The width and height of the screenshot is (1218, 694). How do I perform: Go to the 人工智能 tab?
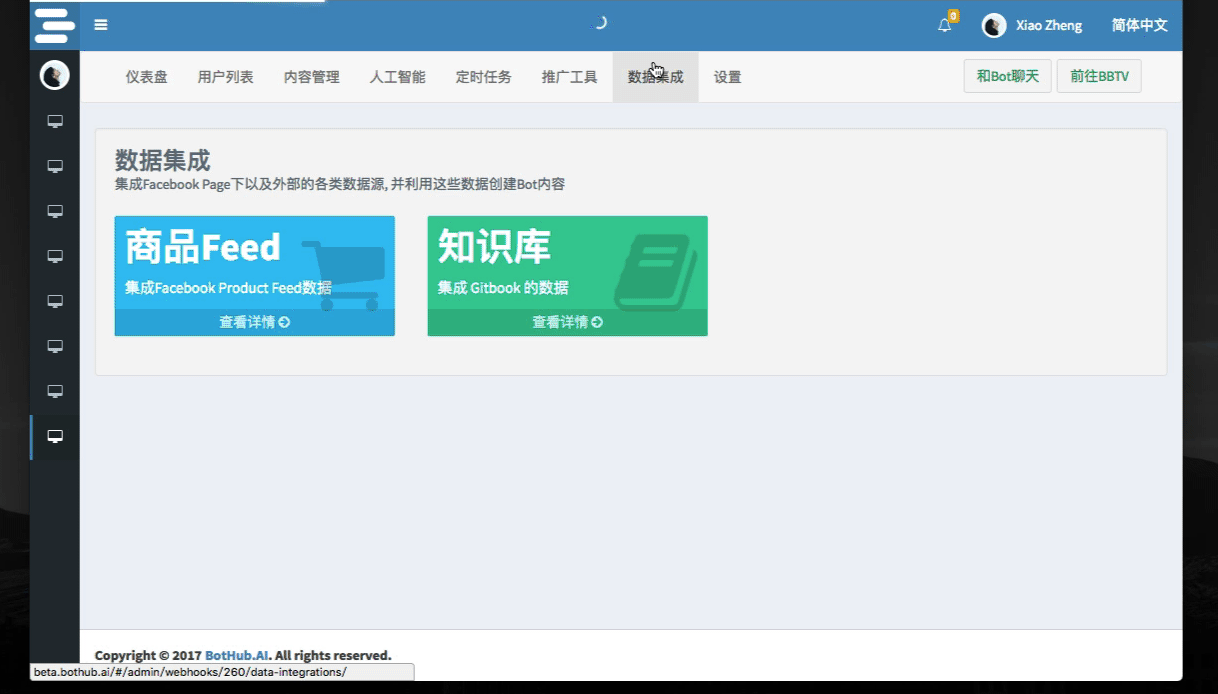[397, 77]
